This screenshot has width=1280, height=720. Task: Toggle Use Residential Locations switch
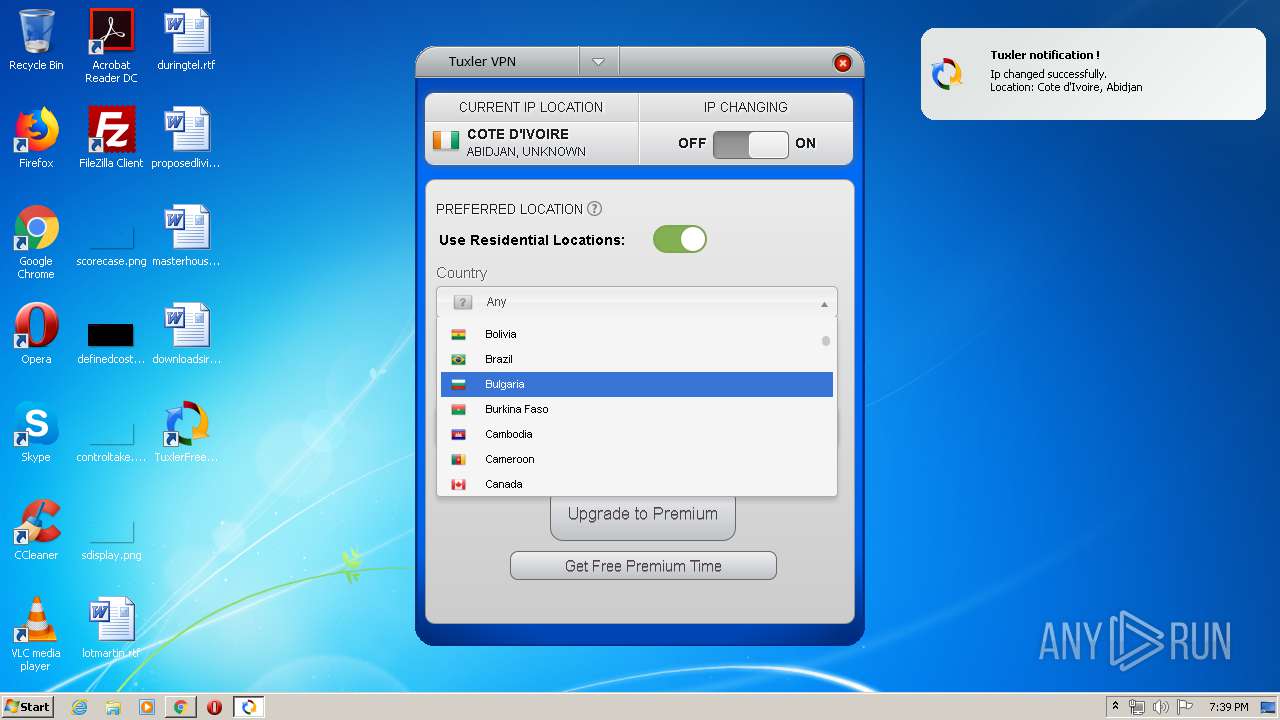[680, 239]
